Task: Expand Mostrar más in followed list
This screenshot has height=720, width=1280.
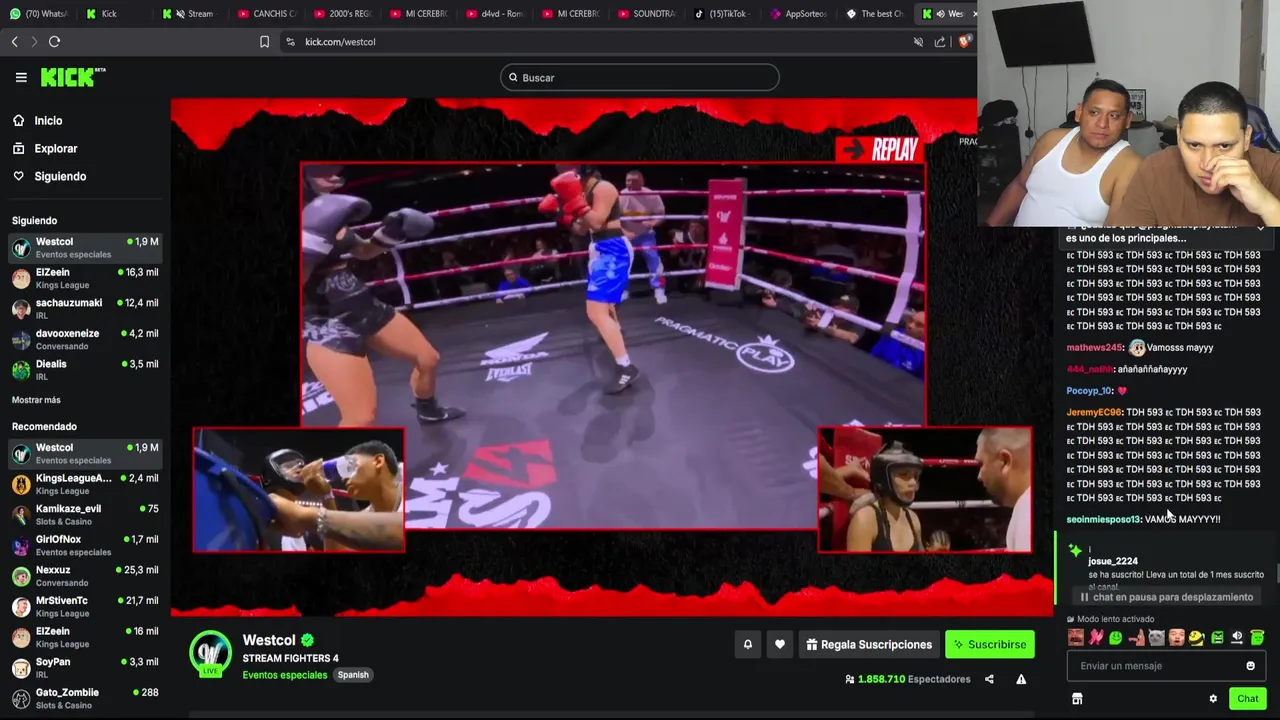Action: click(x=36, y=400)
